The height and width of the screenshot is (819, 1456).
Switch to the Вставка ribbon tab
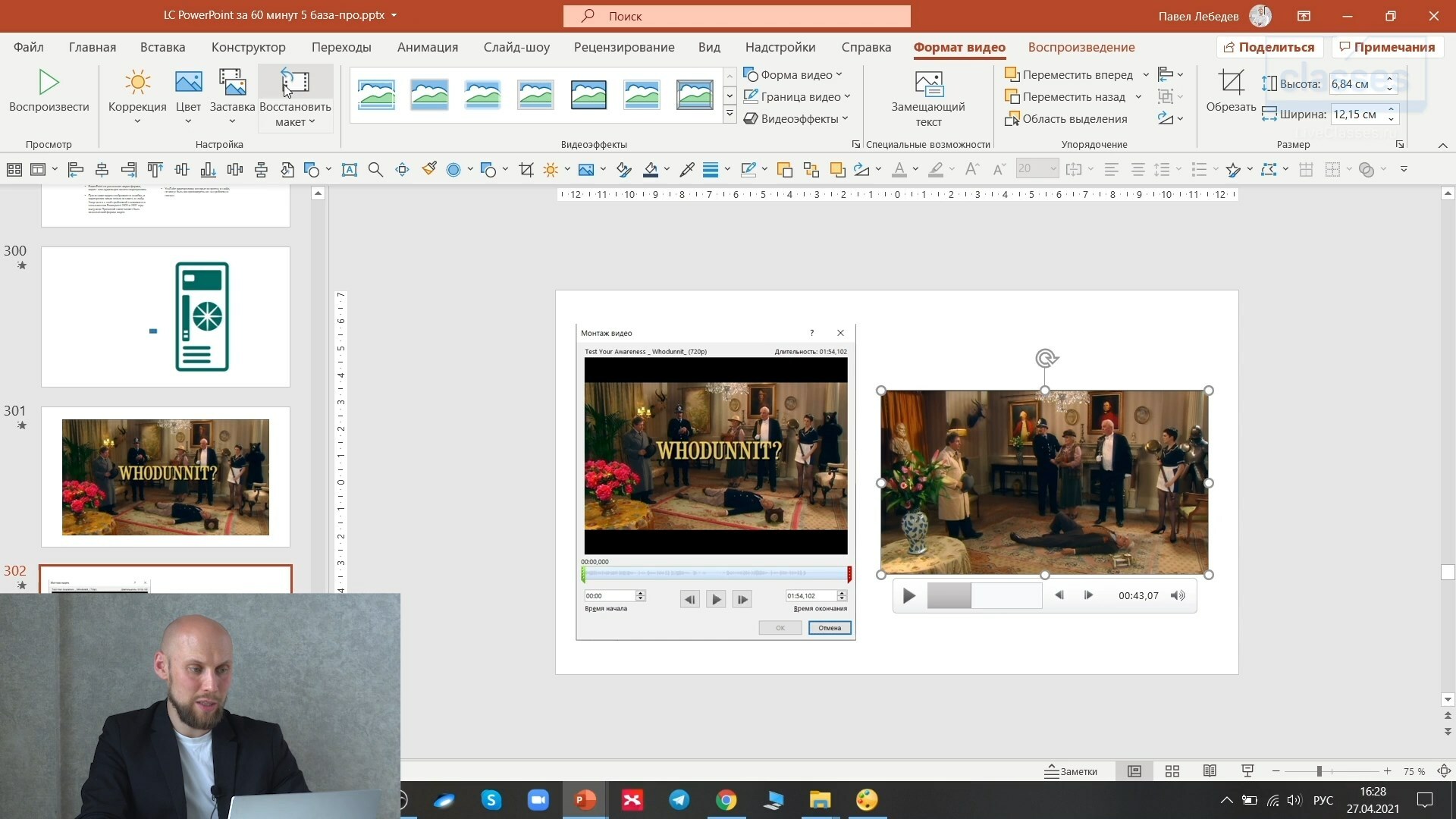162,47
